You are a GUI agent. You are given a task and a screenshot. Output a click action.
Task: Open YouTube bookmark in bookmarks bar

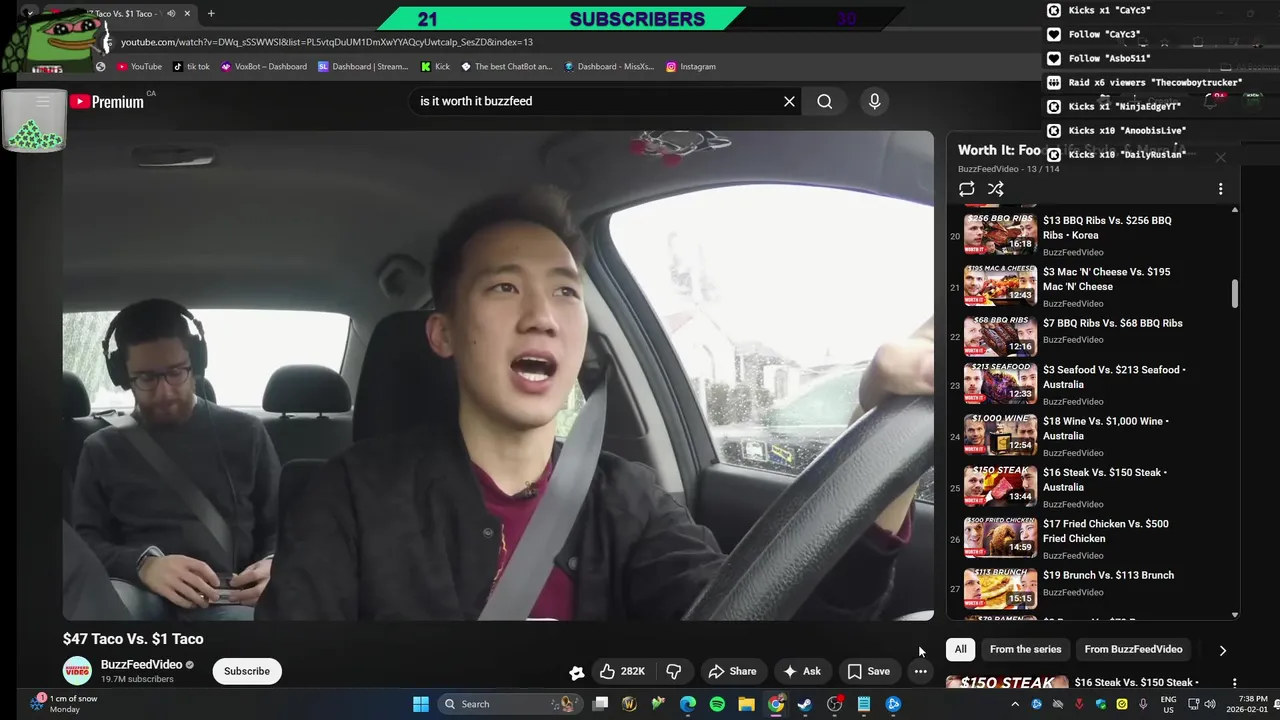pyautogui.click(x=139, y=66)
